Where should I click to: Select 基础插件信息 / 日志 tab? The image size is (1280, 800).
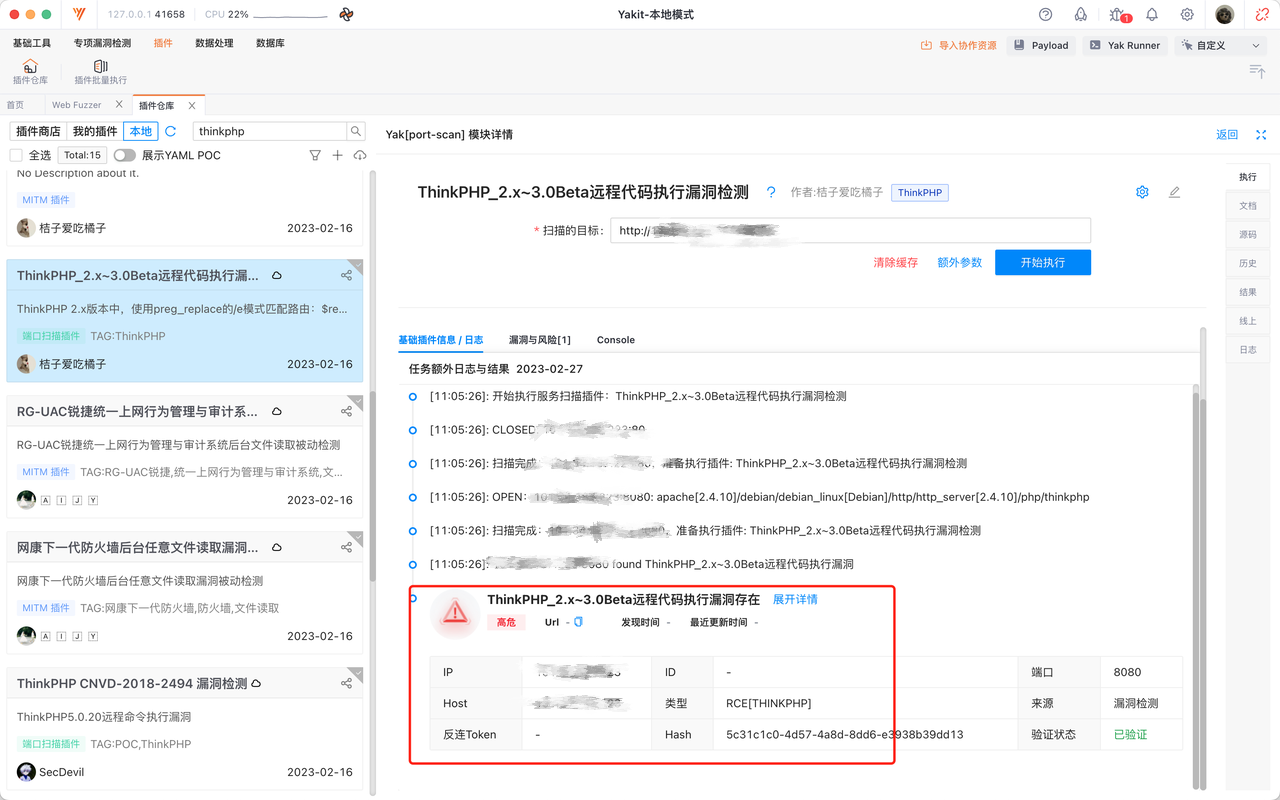[x=441, y=340]
